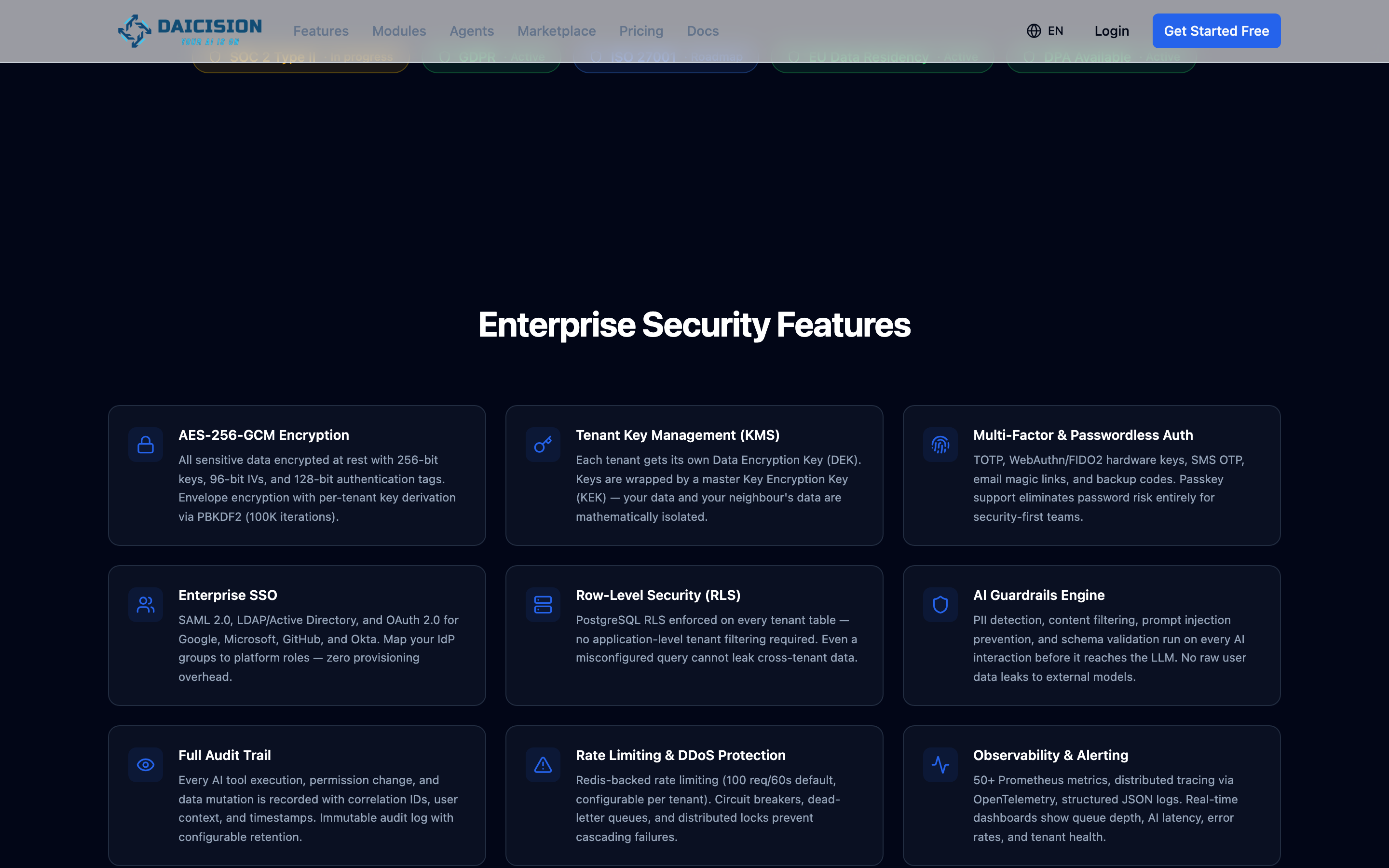
Task: Open the Modules nav item
Action: (x=399, y=31)
